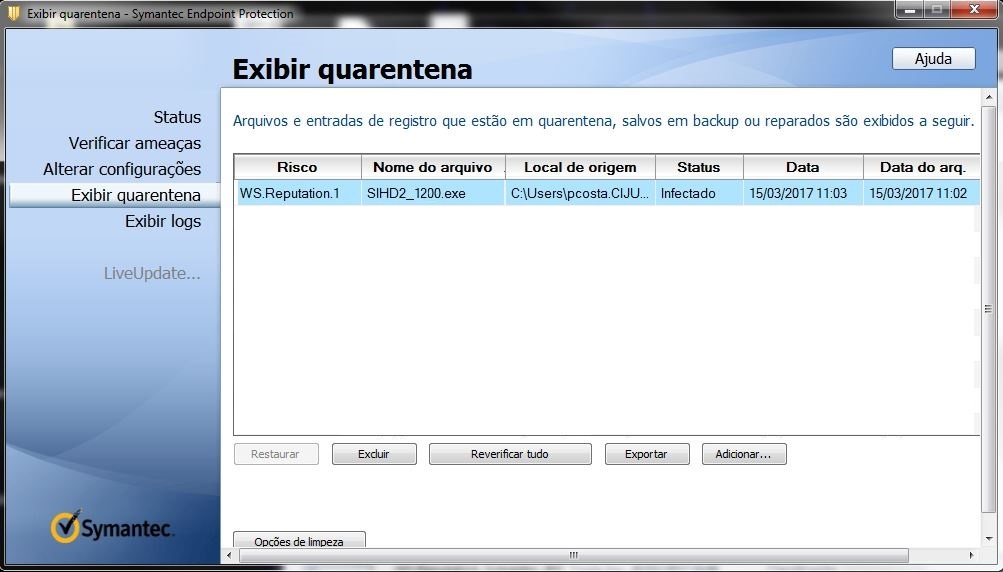Viewport: 1003px width, 572px height.
Task: Click file date cell 15/03/2017 11:02
Action: 922,193
